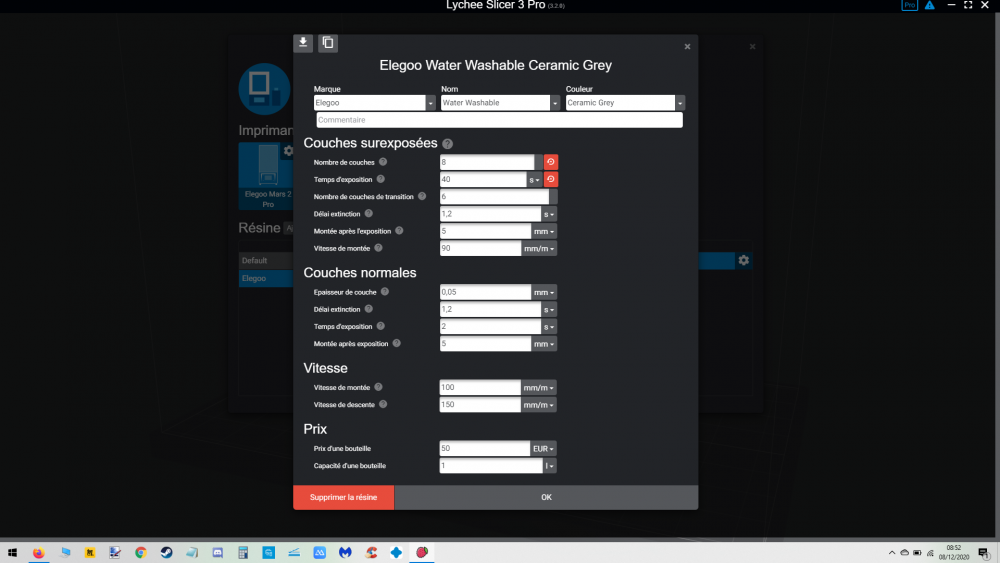Screen dimensions: 1000x563
Task: Click the Nom field showing Water Washable
Action: 496,103
